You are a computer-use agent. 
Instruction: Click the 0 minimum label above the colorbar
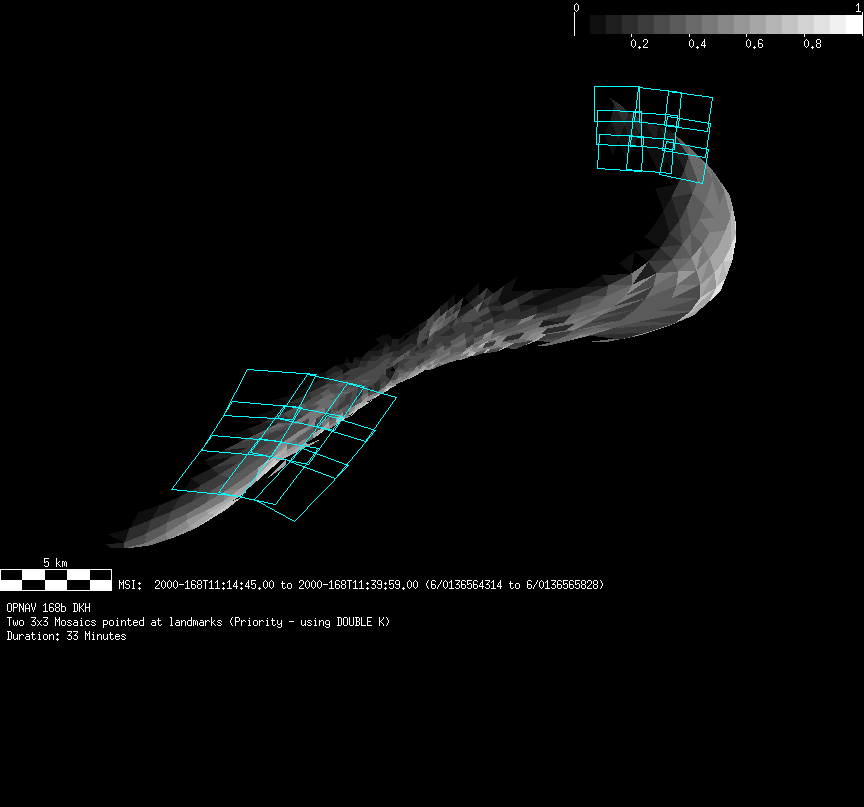(576, 7)
